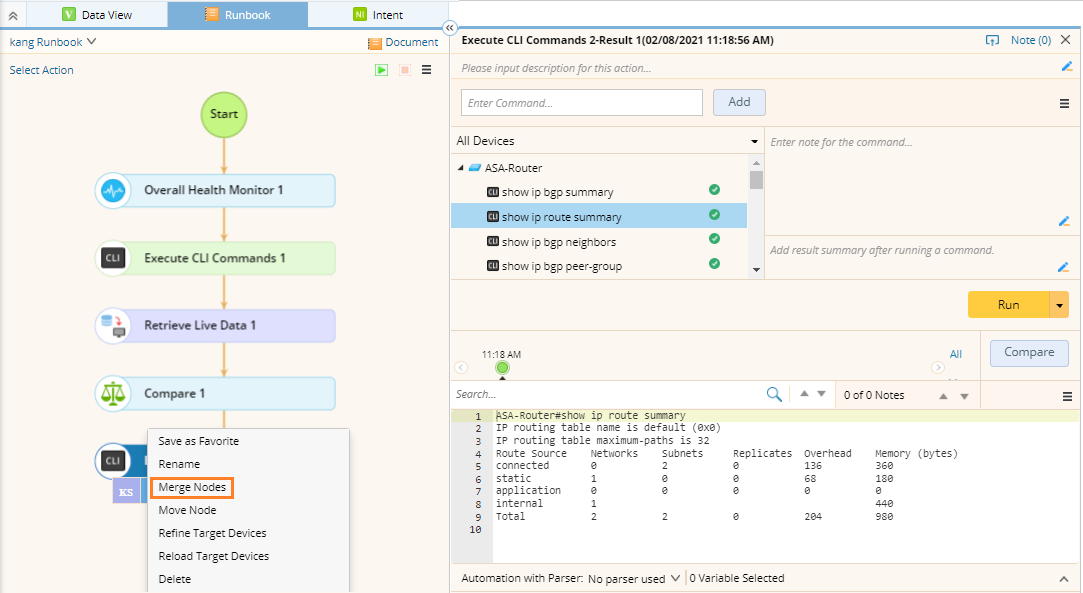The width and height of the screenshot is (1083, 593).
Task: Select show ip bgp neighbors command
Action: 558,242
